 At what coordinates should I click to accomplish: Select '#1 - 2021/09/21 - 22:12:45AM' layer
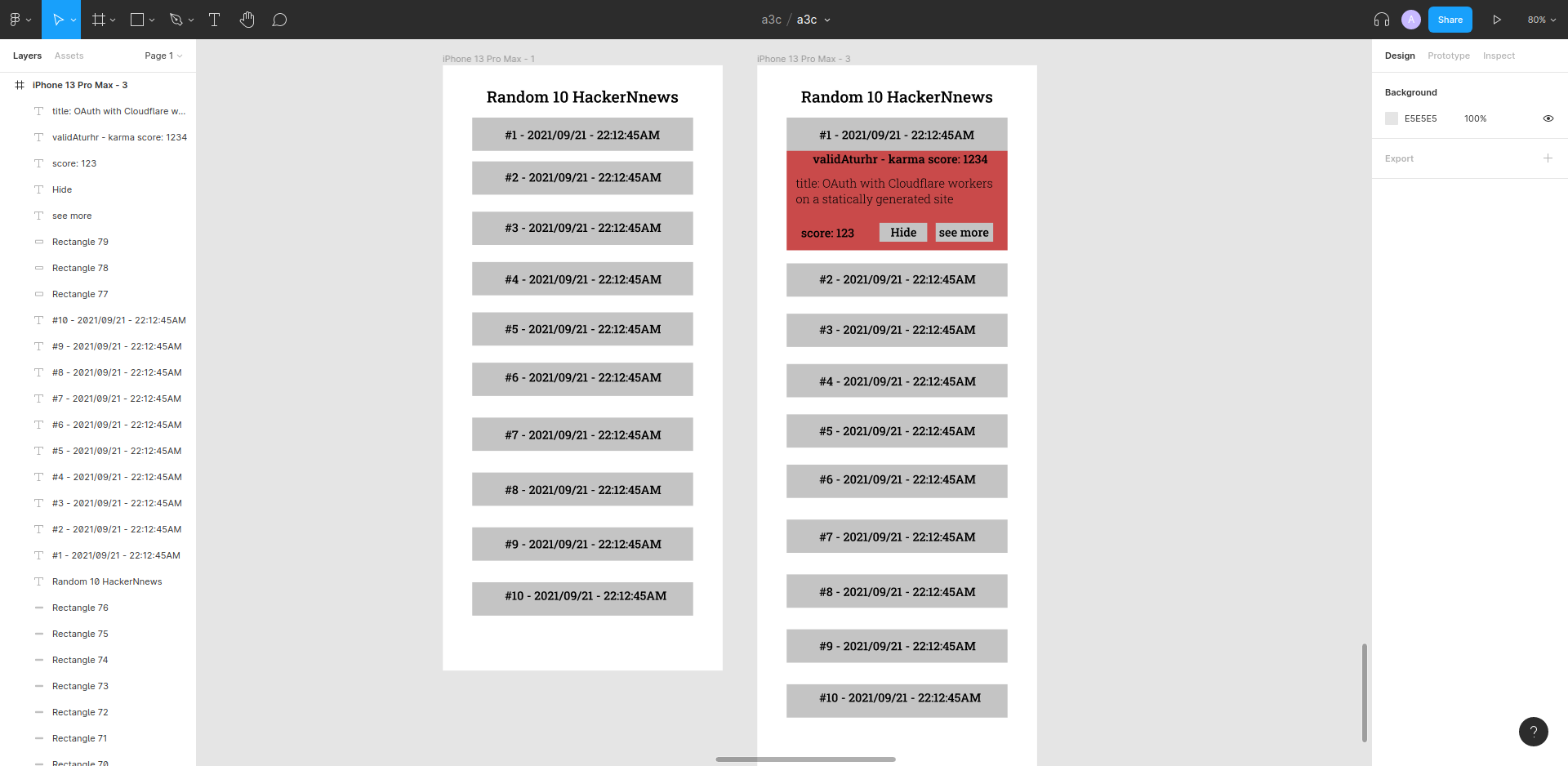116,555
